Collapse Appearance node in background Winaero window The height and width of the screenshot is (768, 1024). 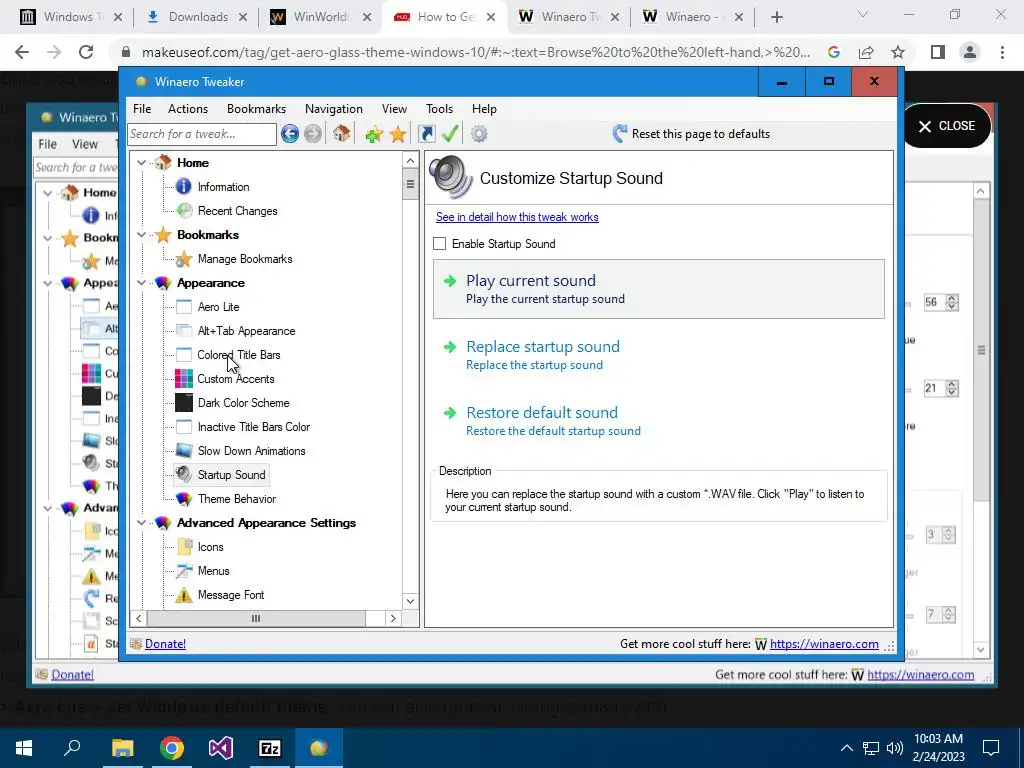(48, 283)
